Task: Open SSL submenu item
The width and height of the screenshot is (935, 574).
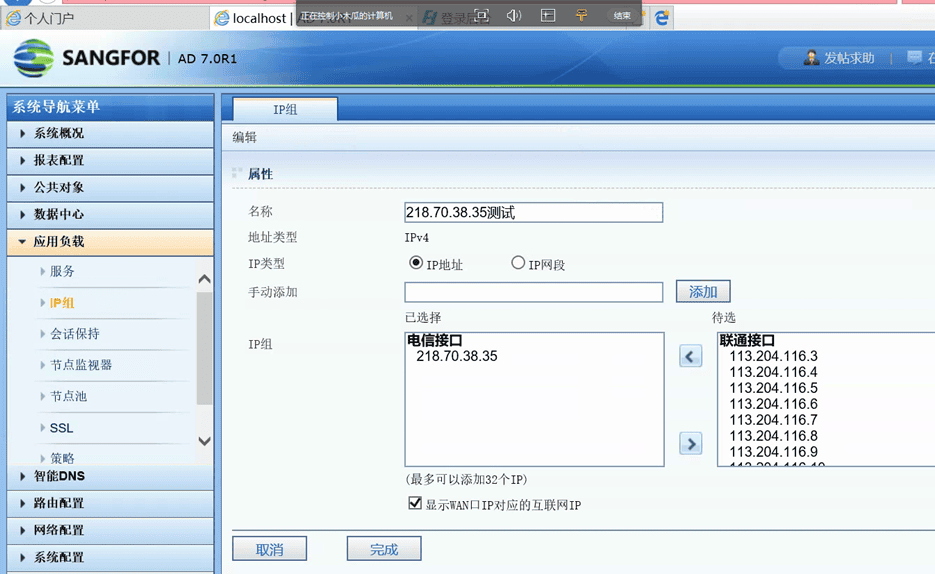Action: pyautogui.click(x=61, y=428)
